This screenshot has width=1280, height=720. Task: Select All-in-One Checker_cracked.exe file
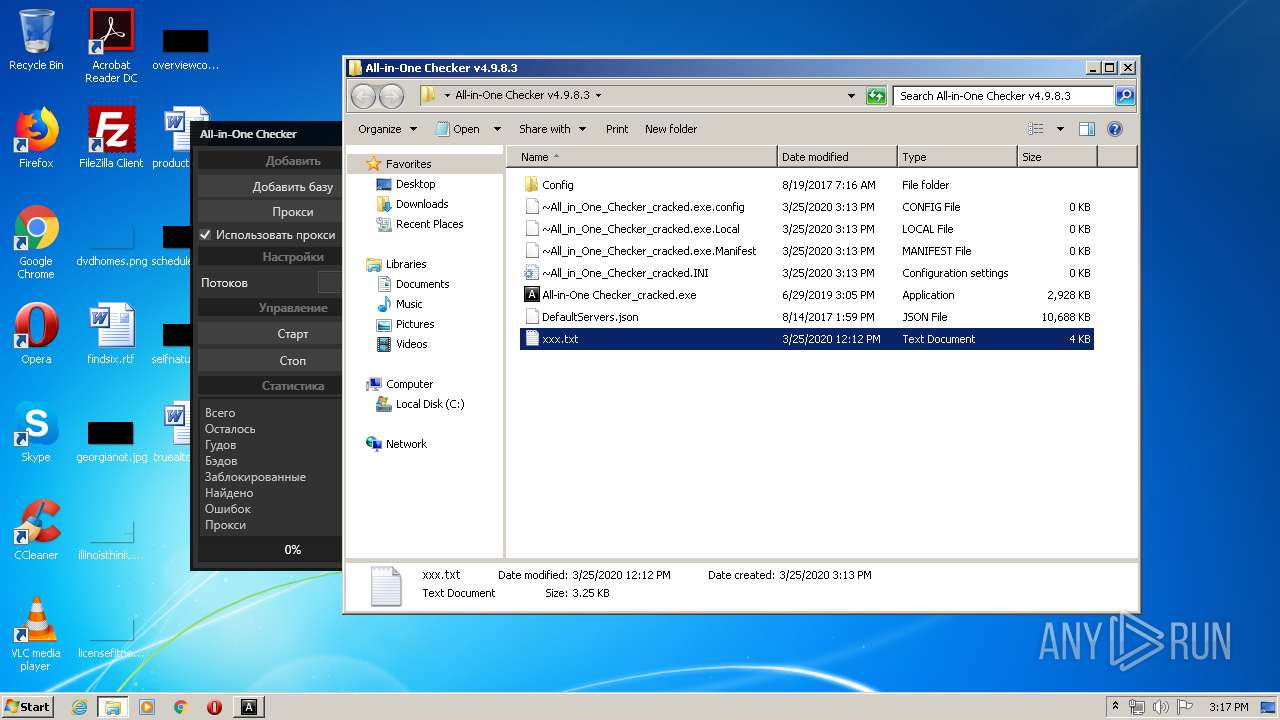808,295
